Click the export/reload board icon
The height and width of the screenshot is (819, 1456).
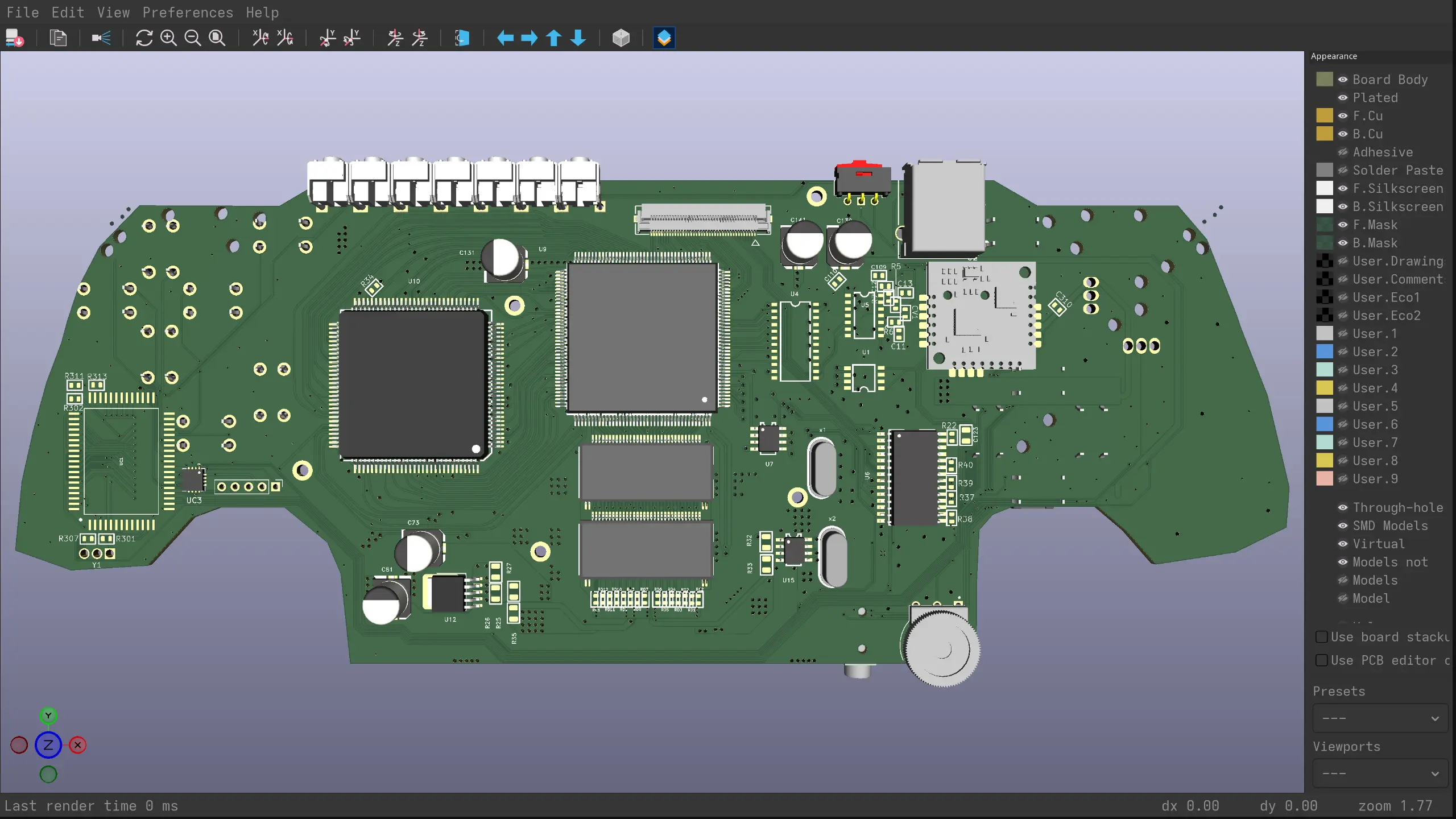(x=15, y=38)
